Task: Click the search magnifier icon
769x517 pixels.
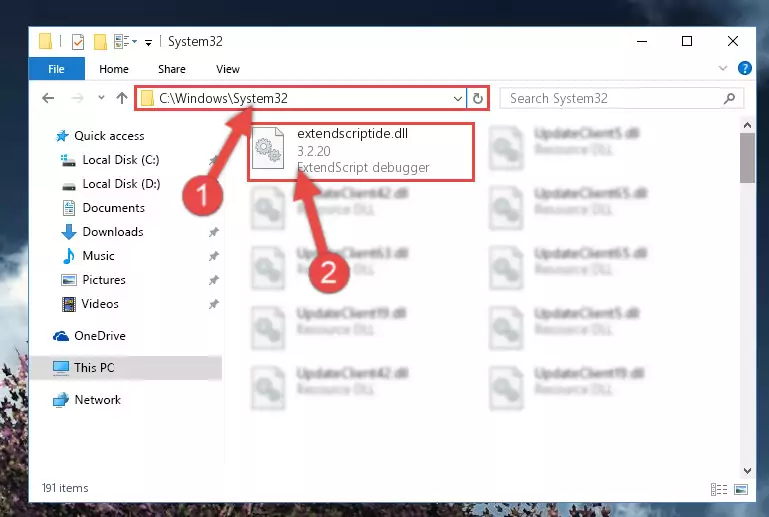Action: pos(729,99)
